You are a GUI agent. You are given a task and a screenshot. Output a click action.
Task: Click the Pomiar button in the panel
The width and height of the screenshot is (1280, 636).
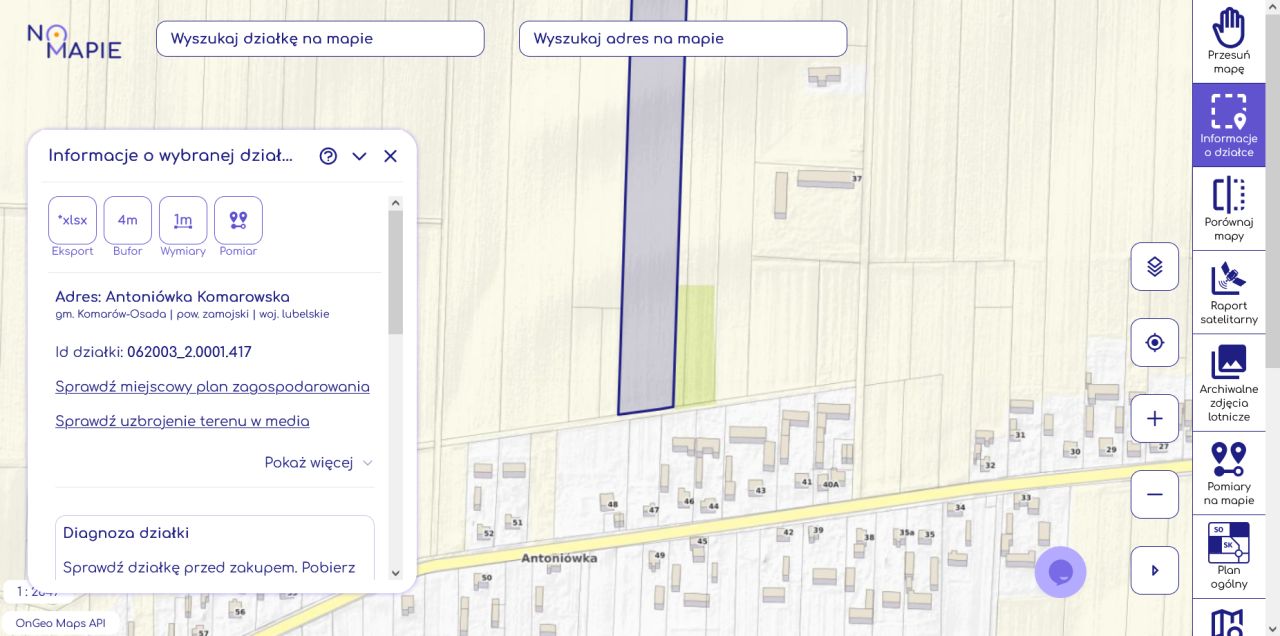238,220
